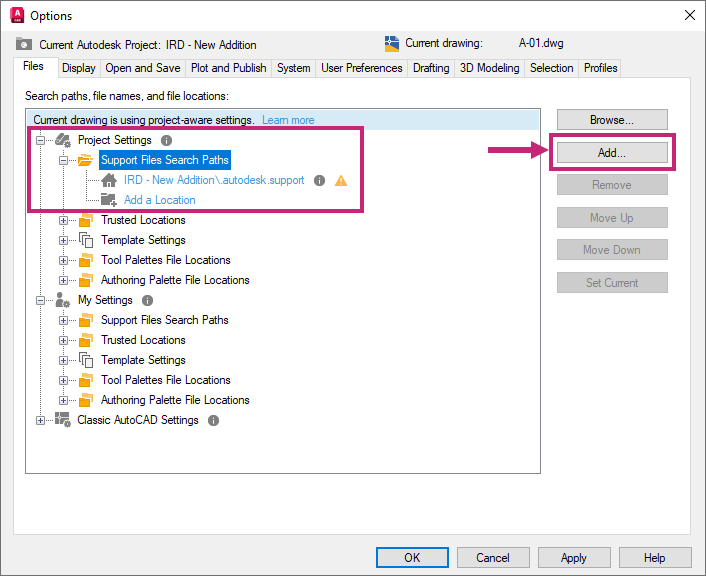The height and width of the screenshot is (576, 706).
Task: Click the Classic AutoCAD Settings icon
Action: [63, 420]
